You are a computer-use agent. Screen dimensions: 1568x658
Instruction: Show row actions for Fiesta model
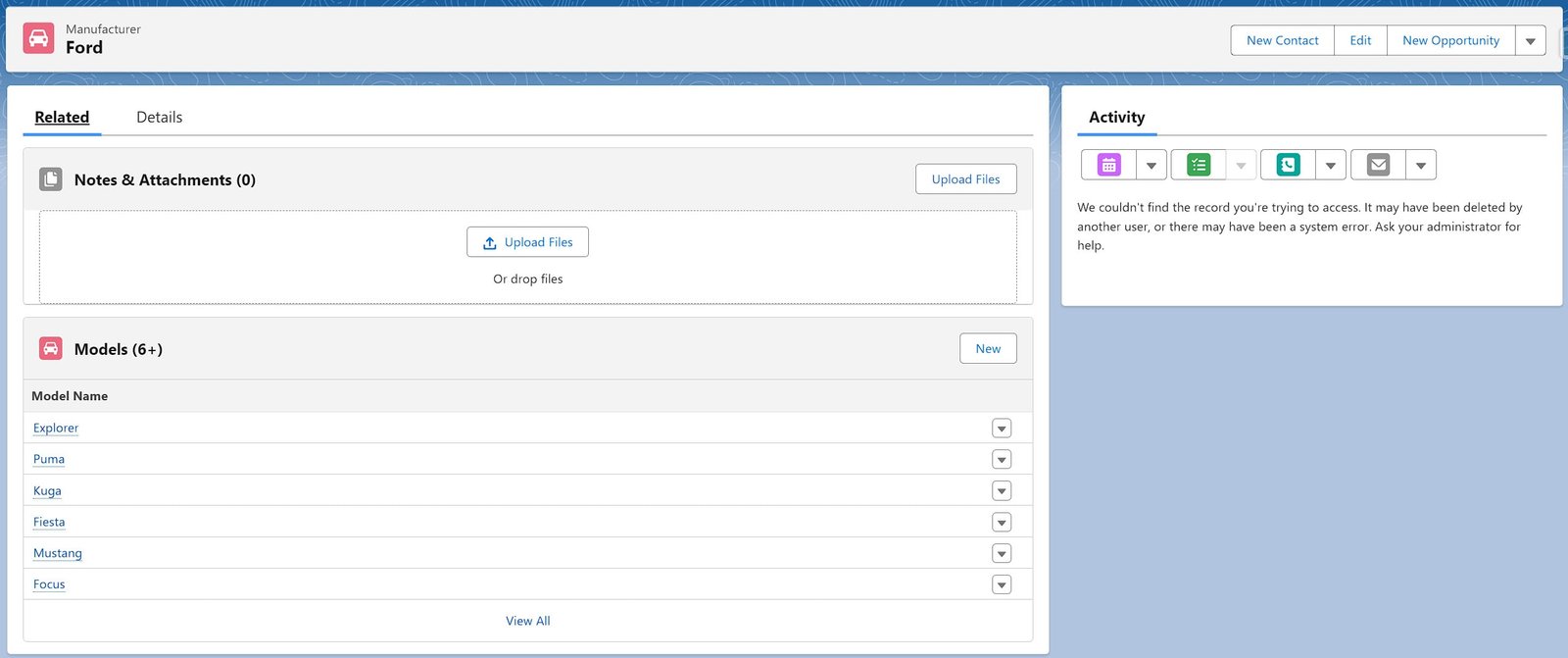click(x=1002, y=523)
